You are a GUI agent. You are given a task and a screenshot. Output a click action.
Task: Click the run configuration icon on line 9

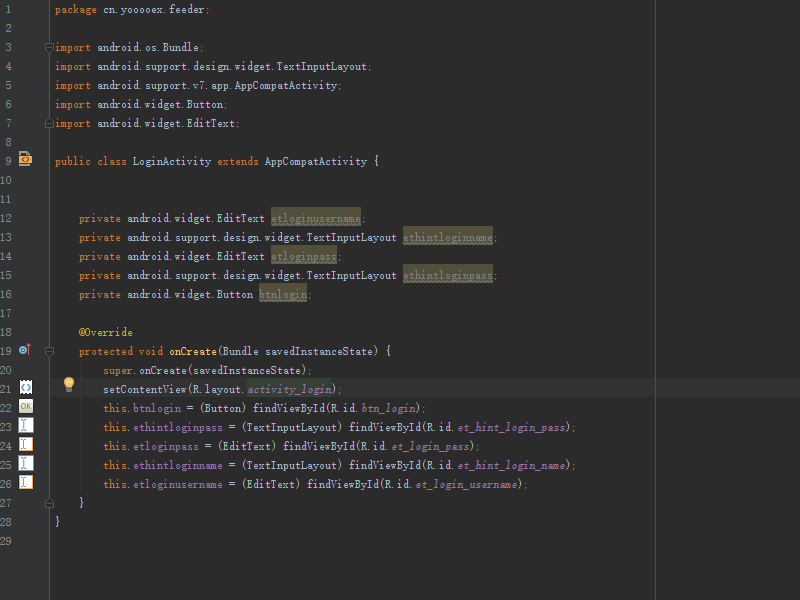(25, 159)
